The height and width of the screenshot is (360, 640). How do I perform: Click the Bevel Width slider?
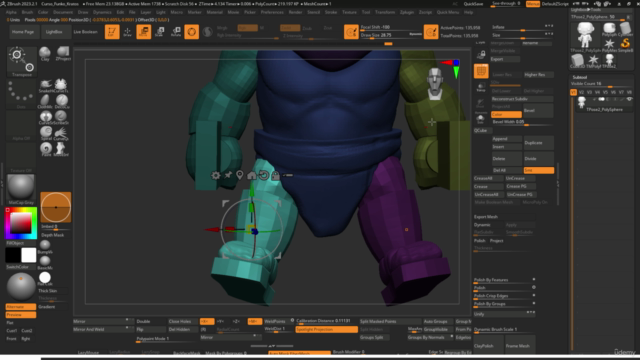click(x=522, y=122)
